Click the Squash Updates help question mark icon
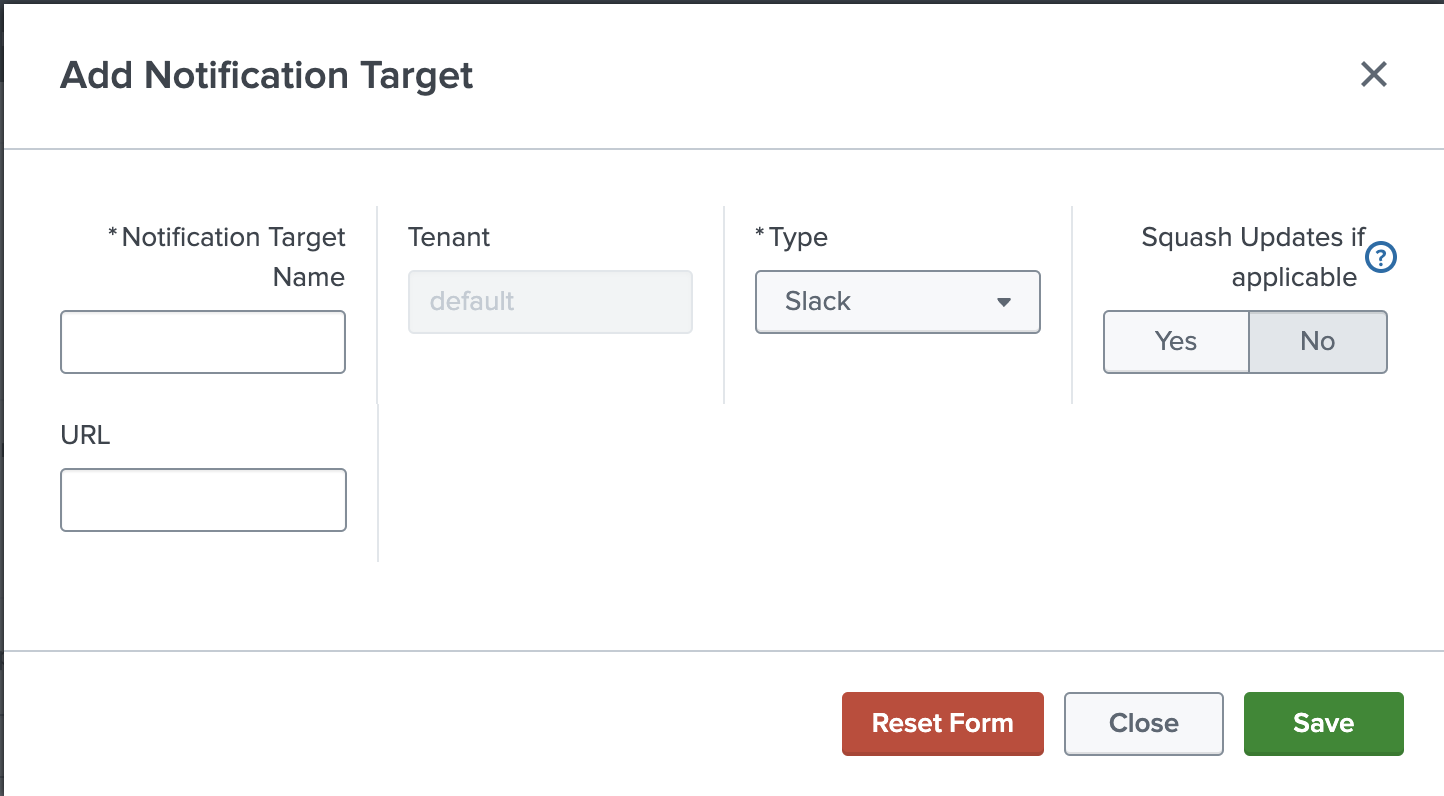This screenshot has width=1444, height=796. 1381,257
